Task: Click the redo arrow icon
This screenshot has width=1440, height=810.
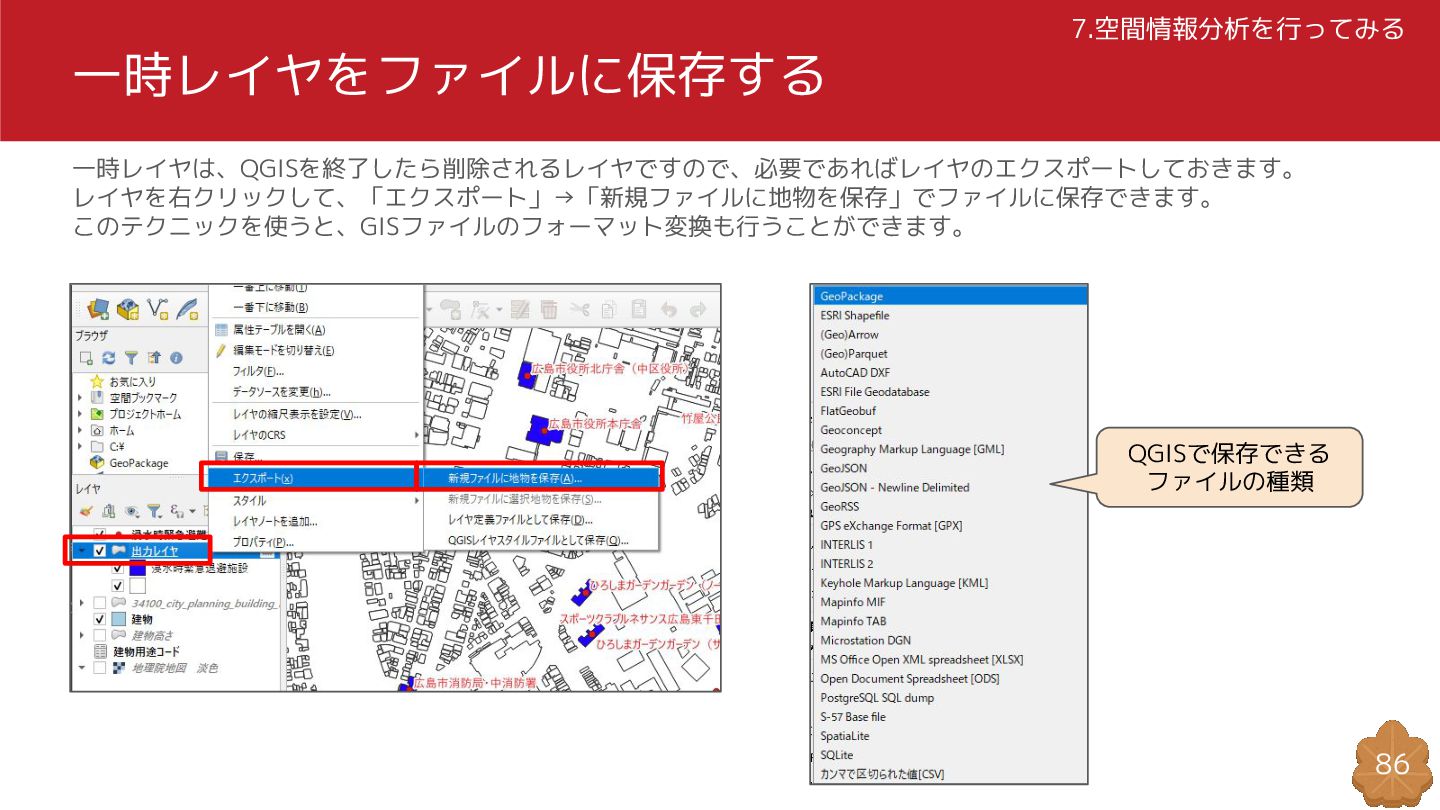Action: point(698,309)
